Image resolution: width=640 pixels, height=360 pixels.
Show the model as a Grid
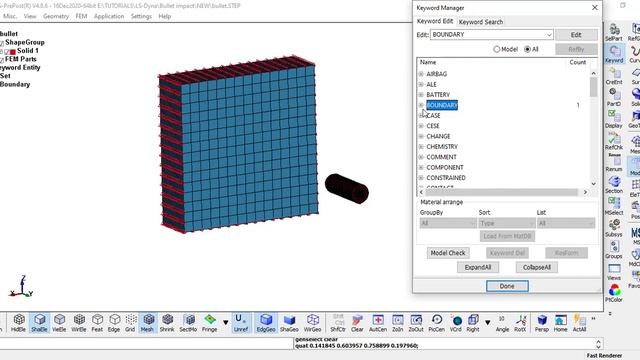tap(130, 322)
